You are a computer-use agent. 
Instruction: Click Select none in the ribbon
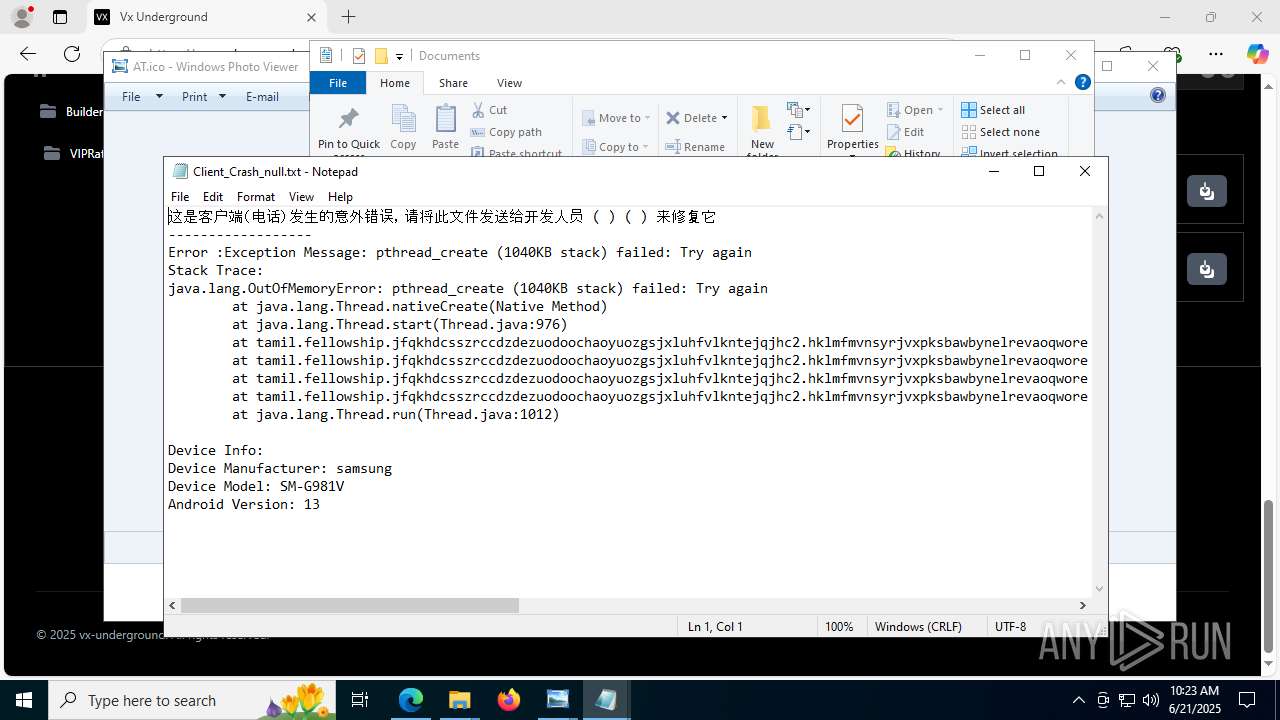(1000, 132)
